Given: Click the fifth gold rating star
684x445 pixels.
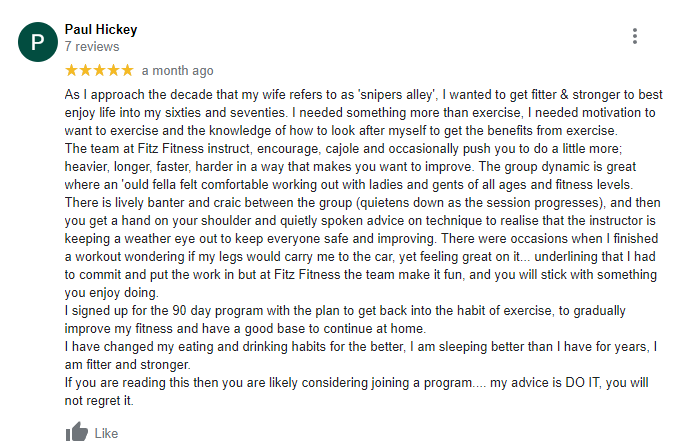Looking at the screenshot, I should (127, 70).
